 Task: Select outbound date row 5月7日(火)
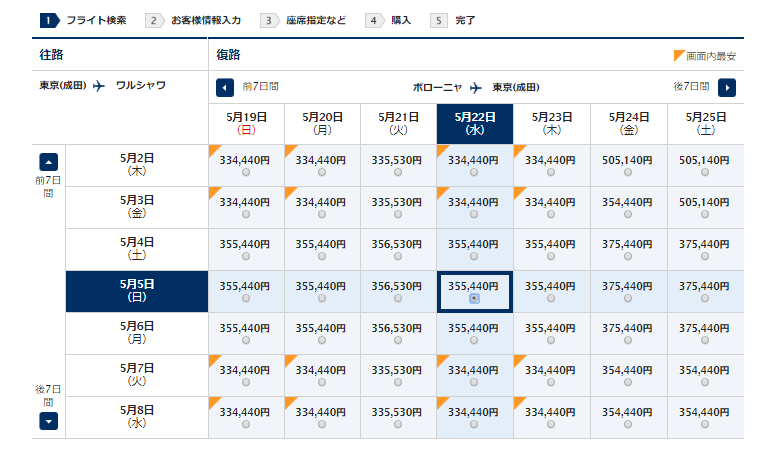pyautogui.click(x=137, y=375)
